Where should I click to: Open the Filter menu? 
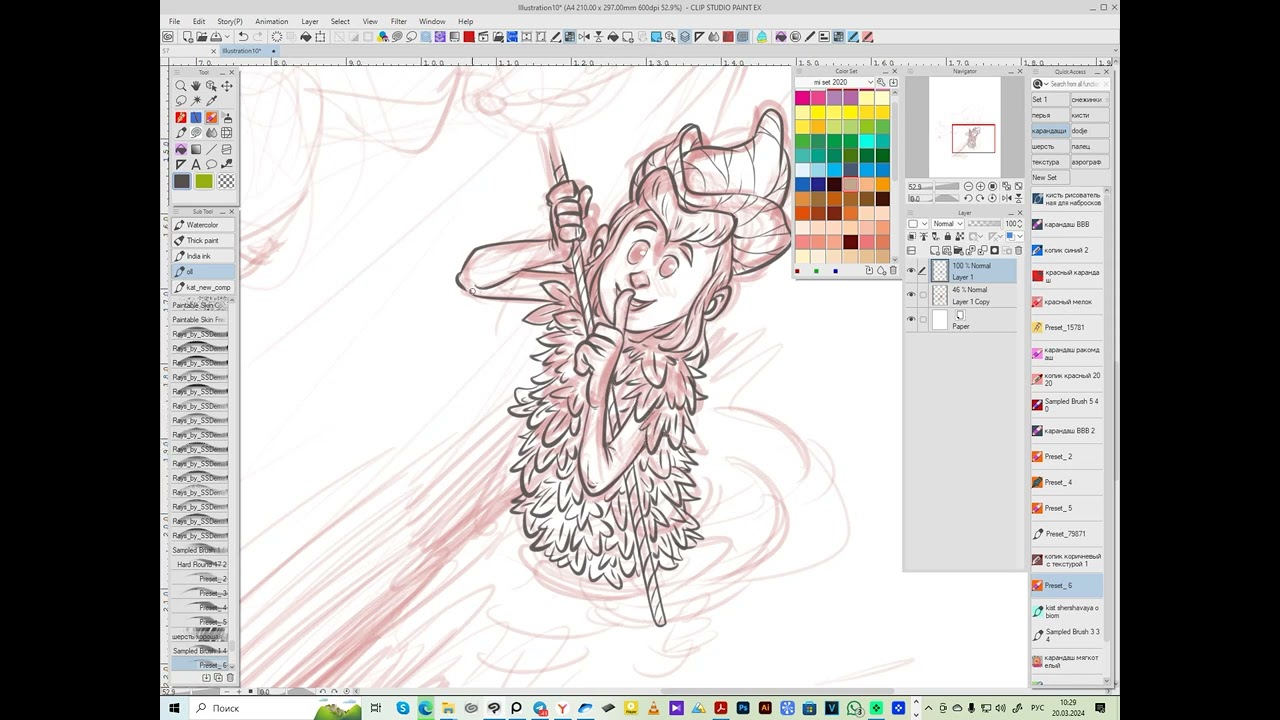point(399,21)
